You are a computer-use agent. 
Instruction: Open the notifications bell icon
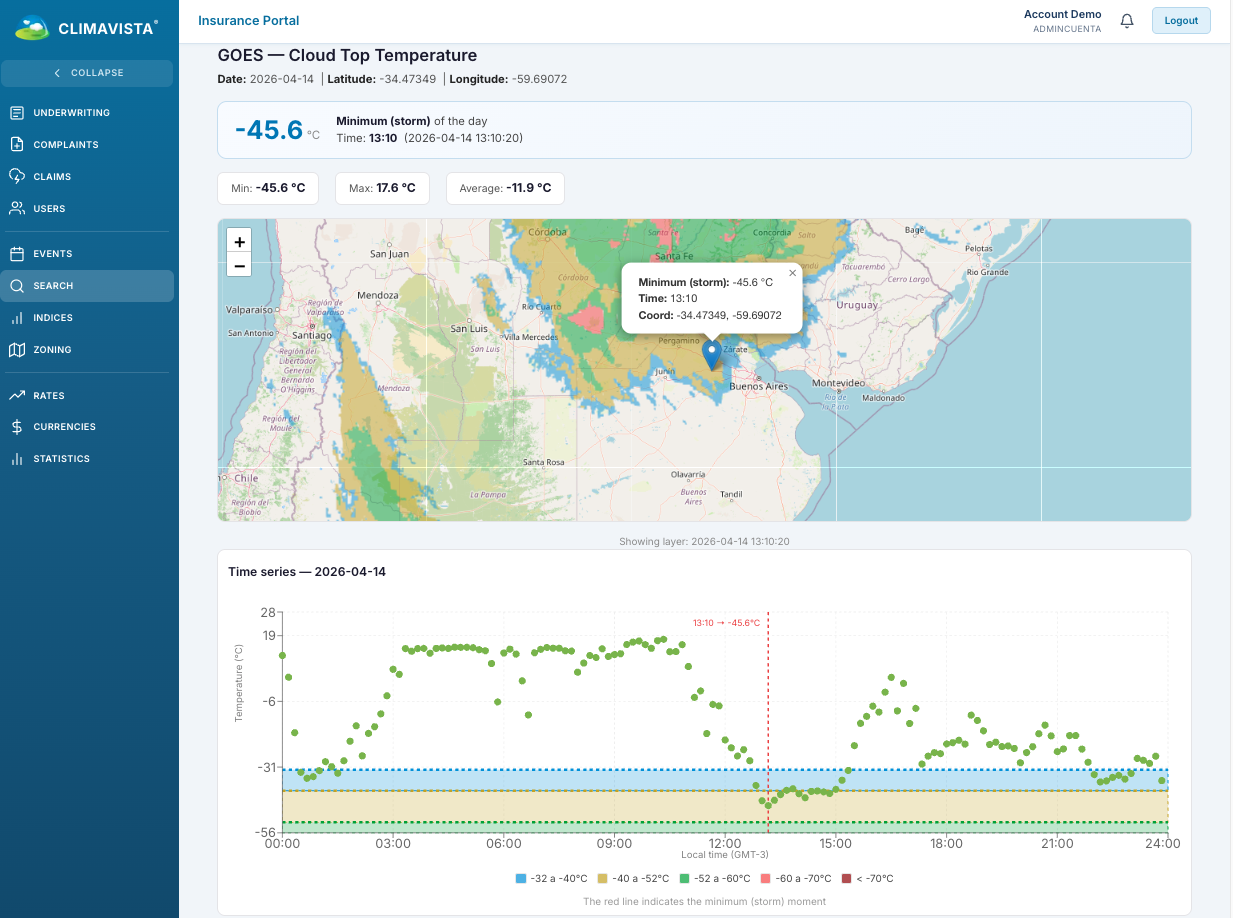(x=1127, y=21)
